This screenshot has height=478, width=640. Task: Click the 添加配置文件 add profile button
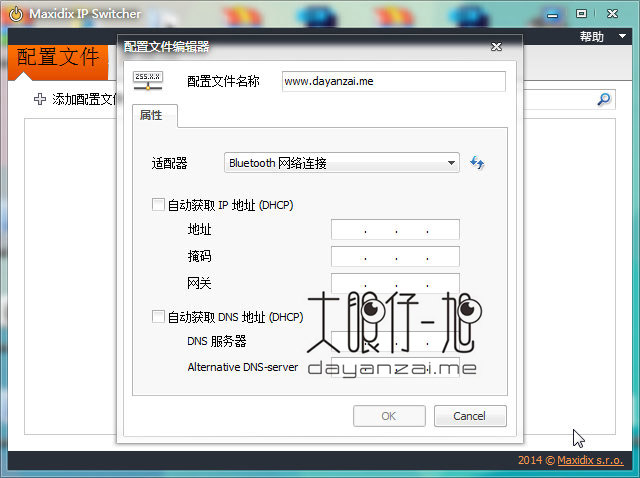[x=76, y=99]
